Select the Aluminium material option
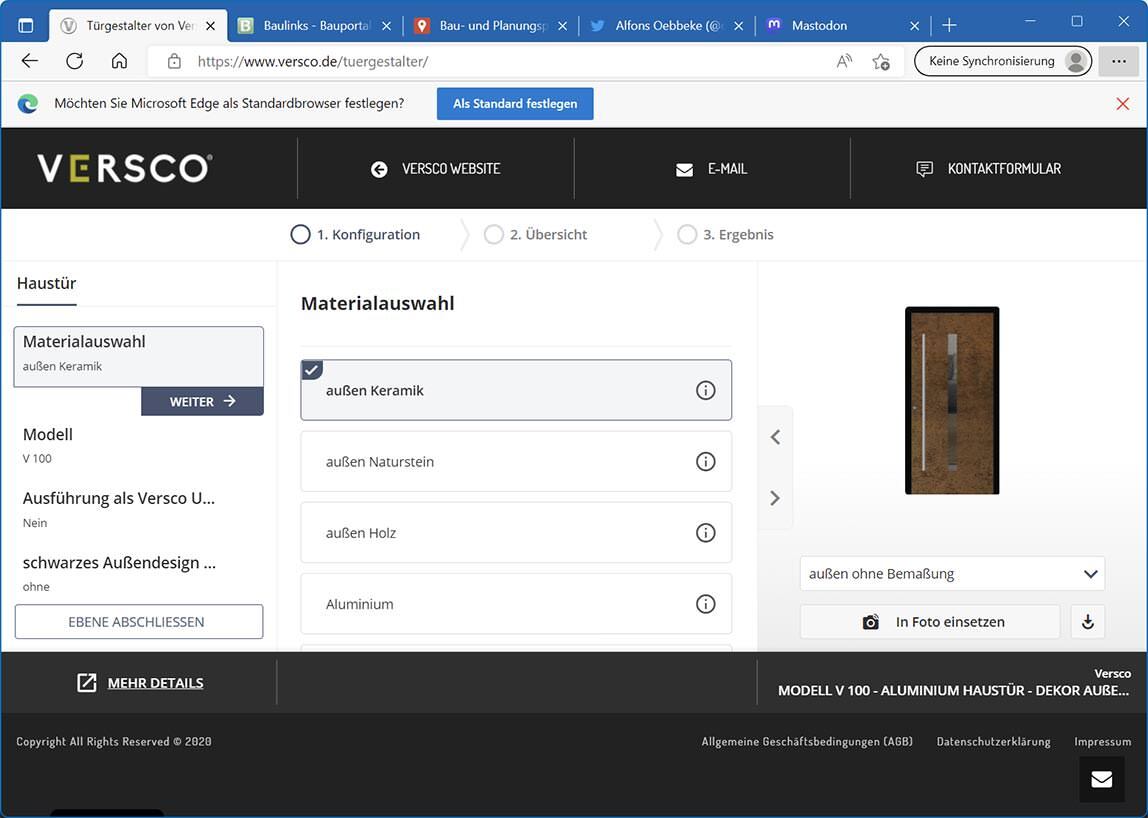Viewport: 1148px width, 818px height. point(516,603)
